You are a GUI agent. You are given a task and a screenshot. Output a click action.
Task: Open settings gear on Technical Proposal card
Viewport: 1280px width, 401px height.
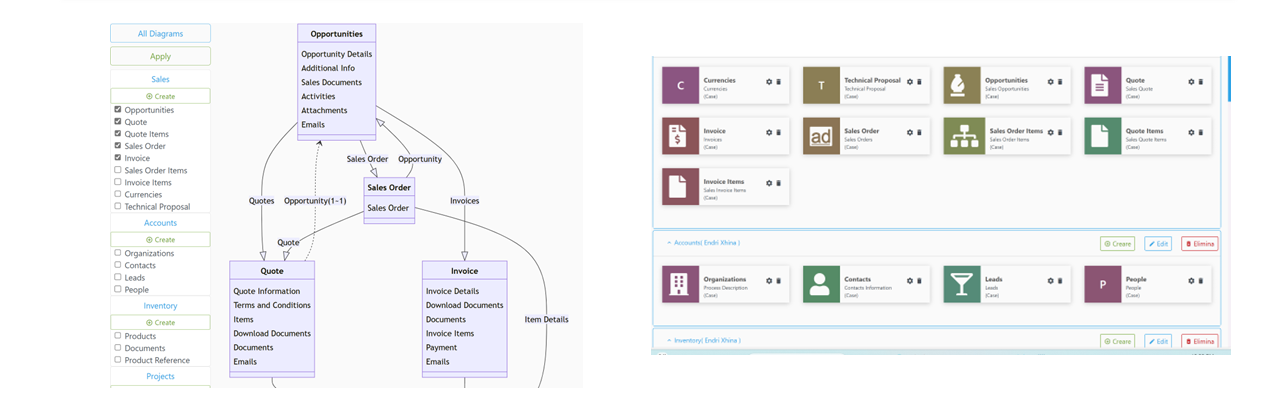pyautogui.click(x=910, y=82)
